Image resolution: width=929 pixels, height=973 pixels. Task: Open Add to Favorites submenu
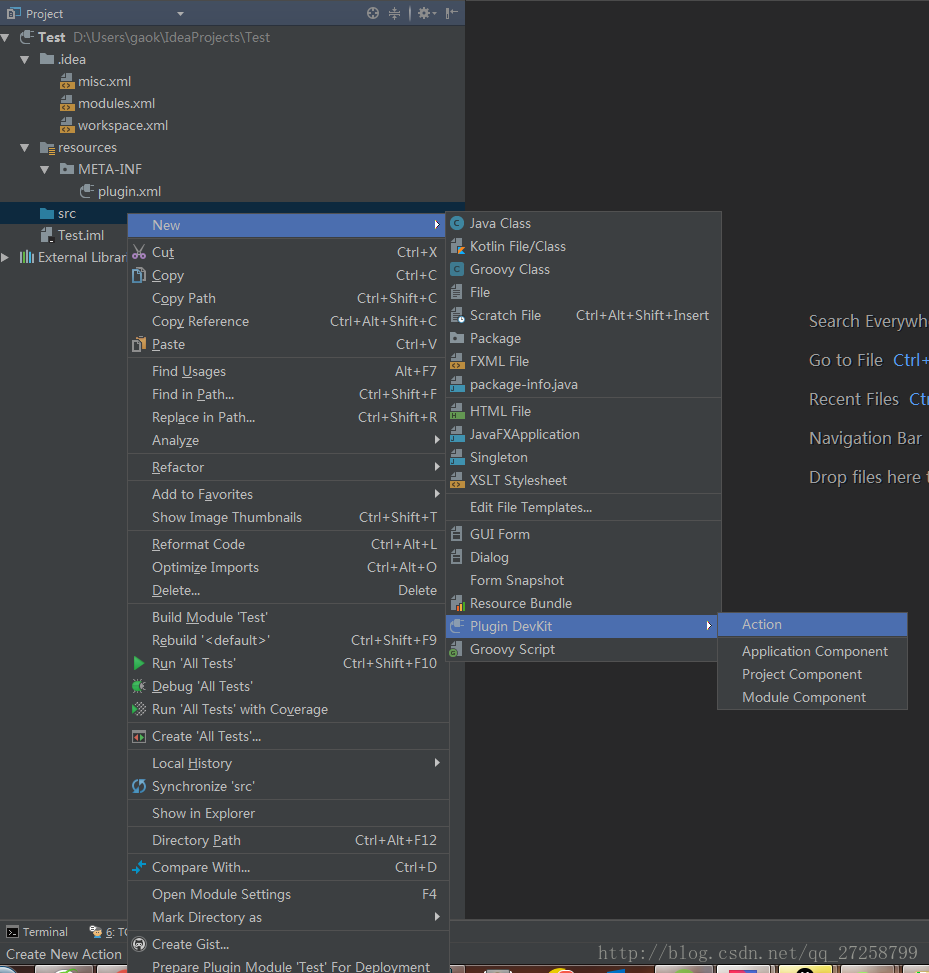pyautogui.click(x=288, y=495)
